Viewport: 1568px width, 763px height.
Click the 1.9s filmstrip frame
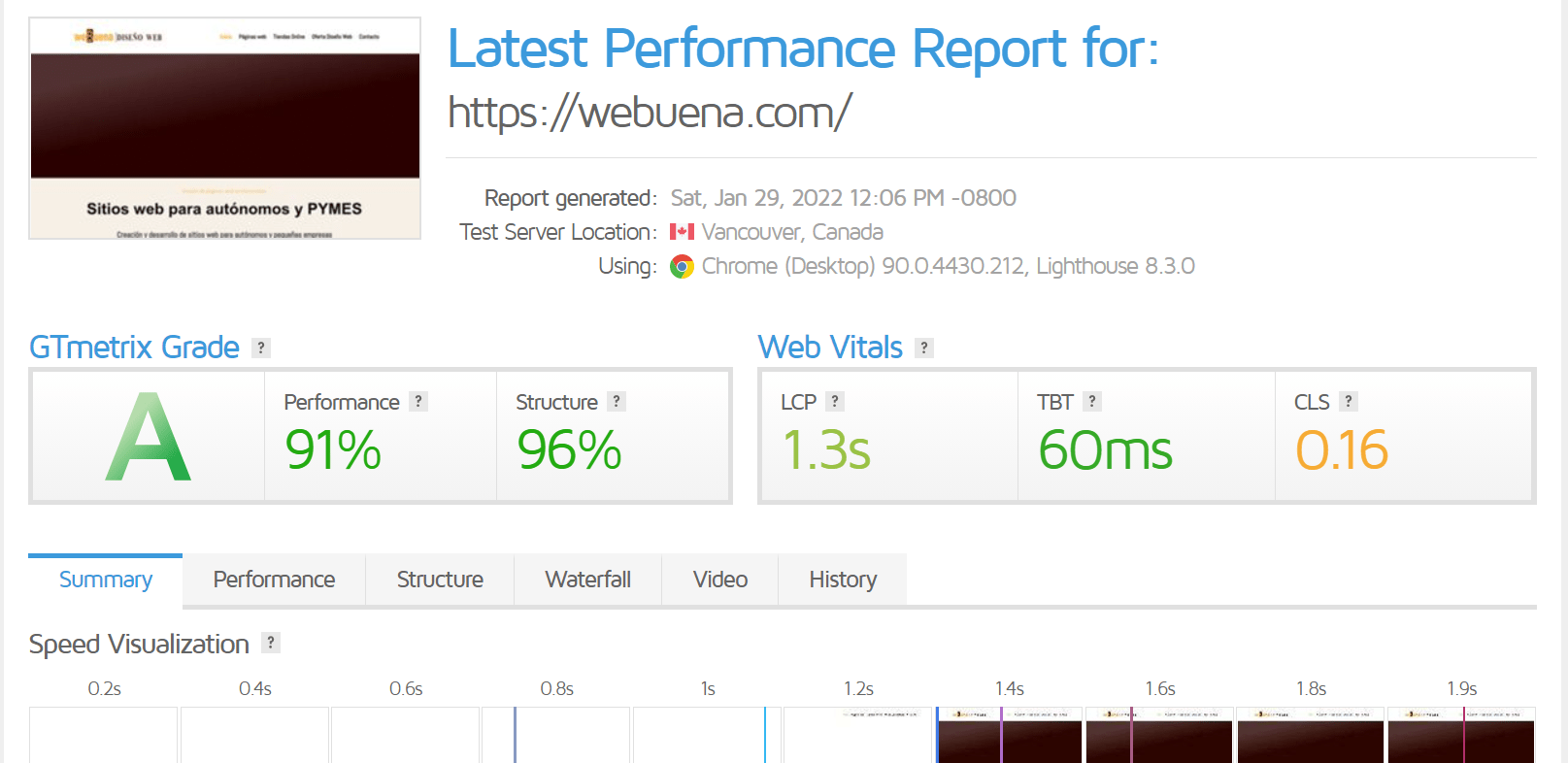[1461, 735]
